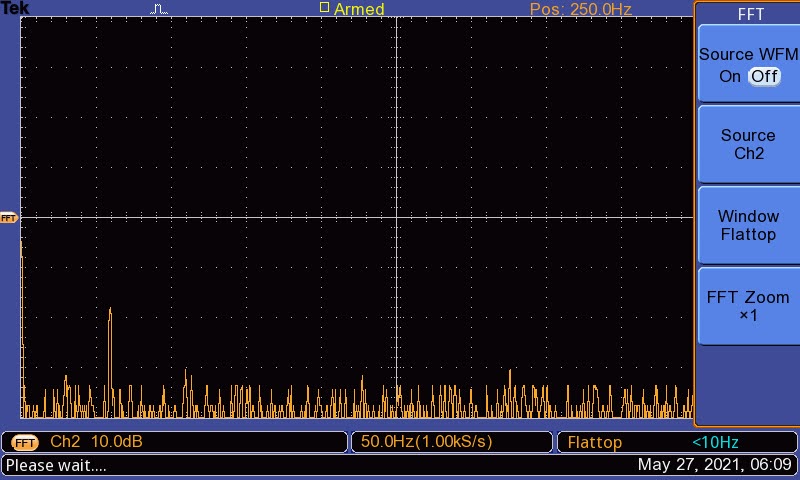Switch Source WFM to On
800x480 pixels.
click(x=730, y=76)
